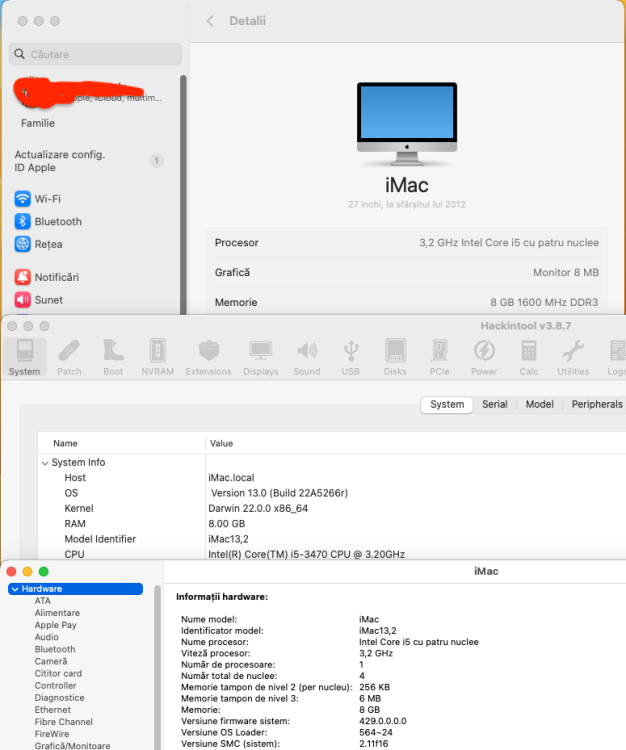Click the notification badge 1 in Settings sidebar
The height and width of the screenshot is (750, 626).
click(x=156, y=161)
